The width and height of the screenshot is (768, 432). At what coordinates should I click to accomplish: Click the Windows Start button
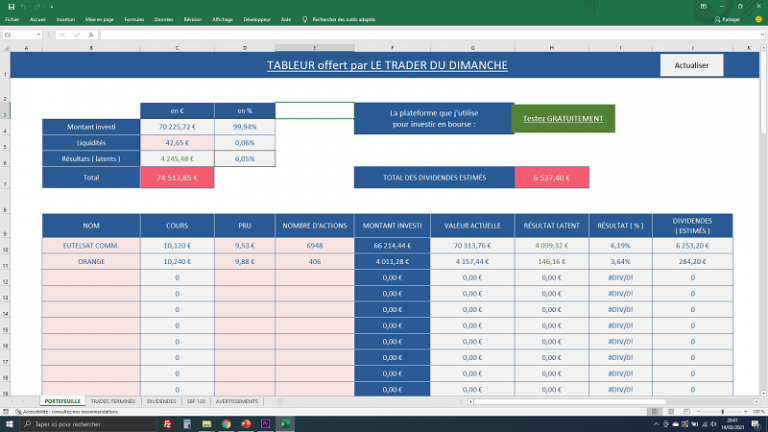click(9, 423)
